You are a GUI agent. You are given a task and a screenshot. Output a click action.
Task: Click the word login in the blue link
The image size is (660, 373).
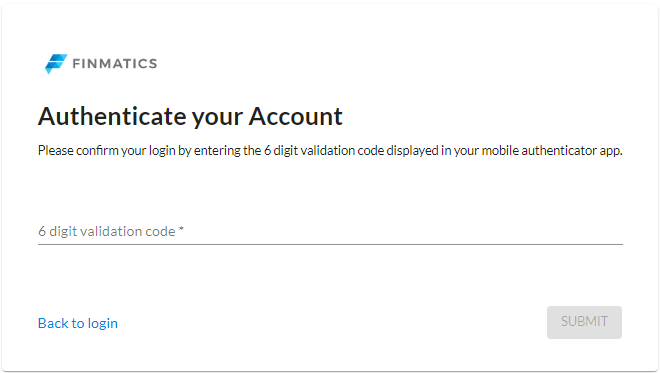(103, 323)
